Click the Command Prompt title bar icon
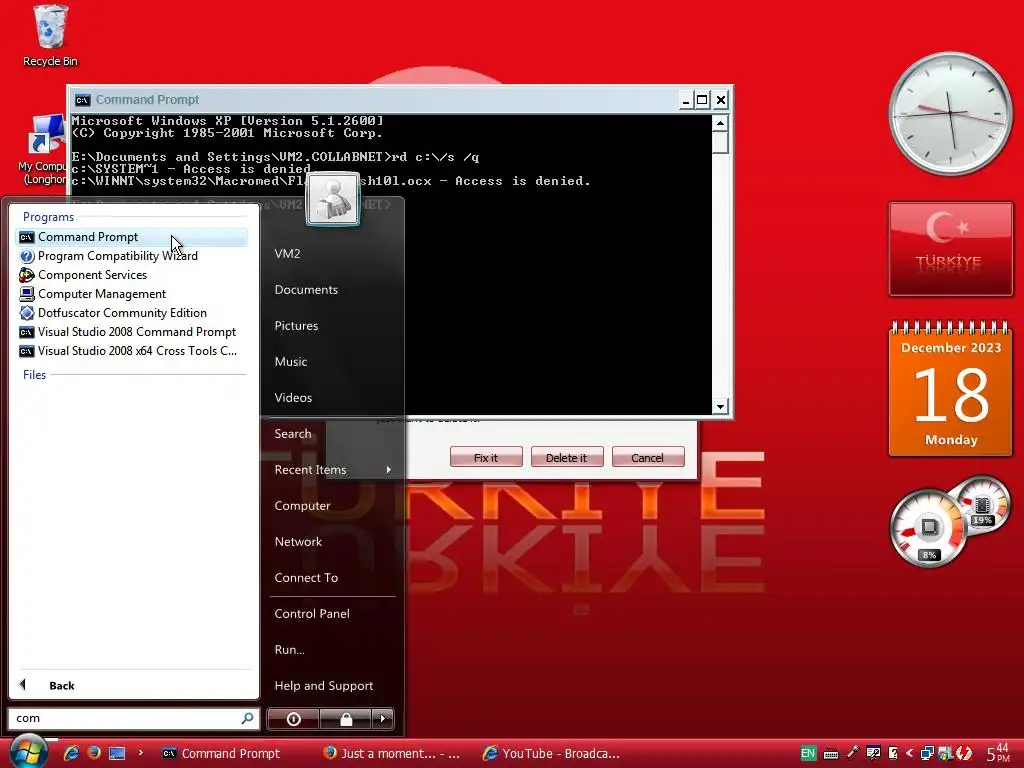The height and width of the screenshot is (768, 1024). (x=82, y=100)
